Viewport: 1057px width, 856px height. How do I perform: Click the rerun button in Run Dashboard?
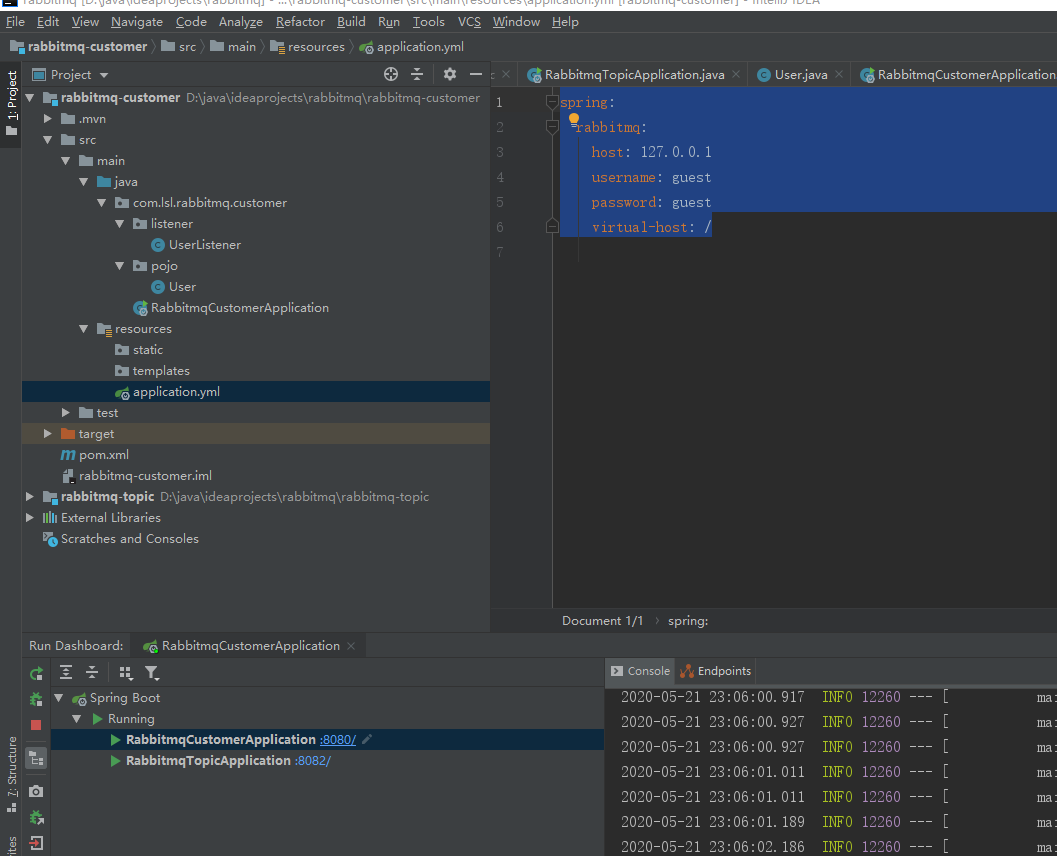coord(36,674)
